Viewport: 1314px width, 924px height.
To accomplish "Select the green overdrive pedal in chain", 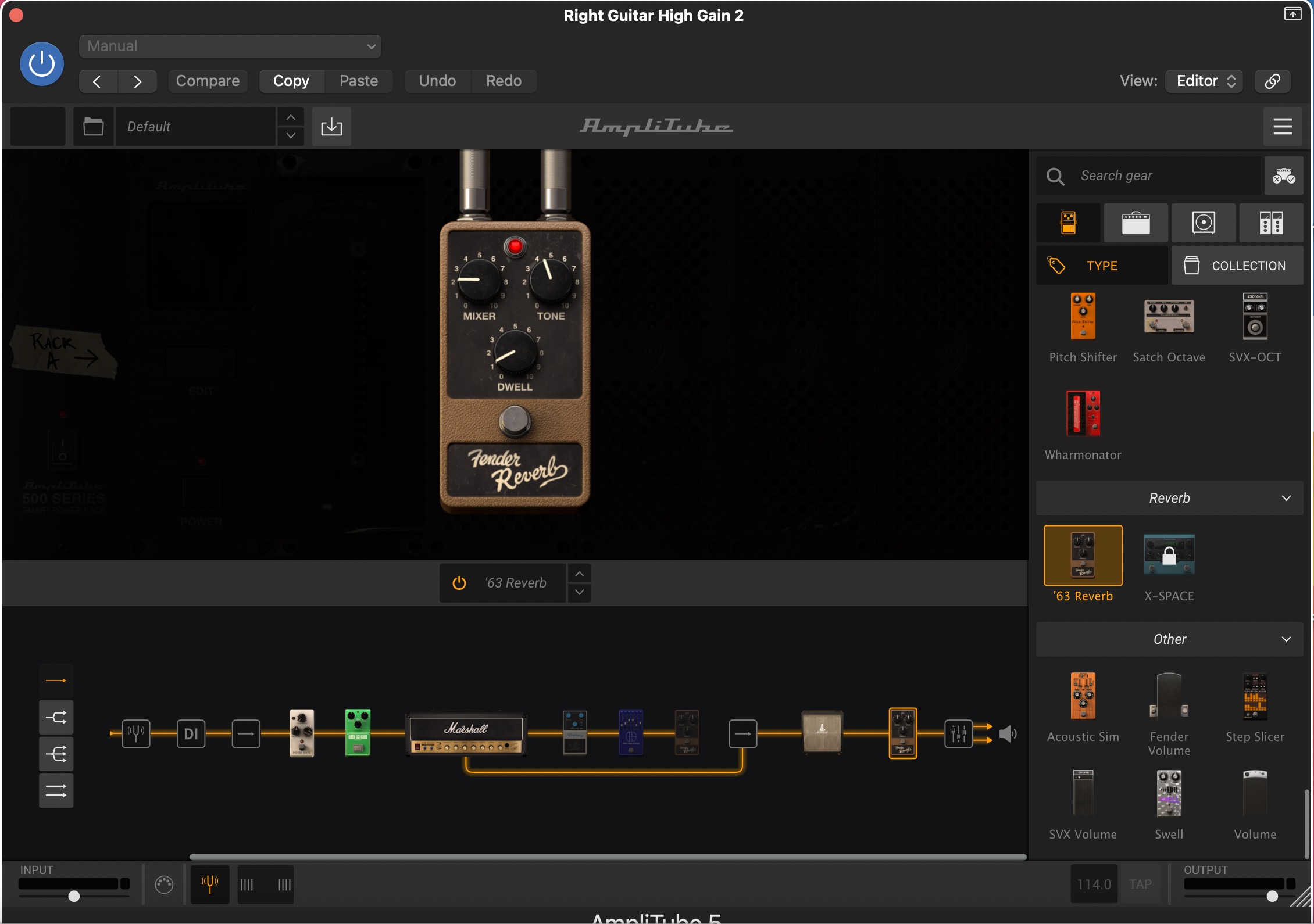I will tap(358, 733).
